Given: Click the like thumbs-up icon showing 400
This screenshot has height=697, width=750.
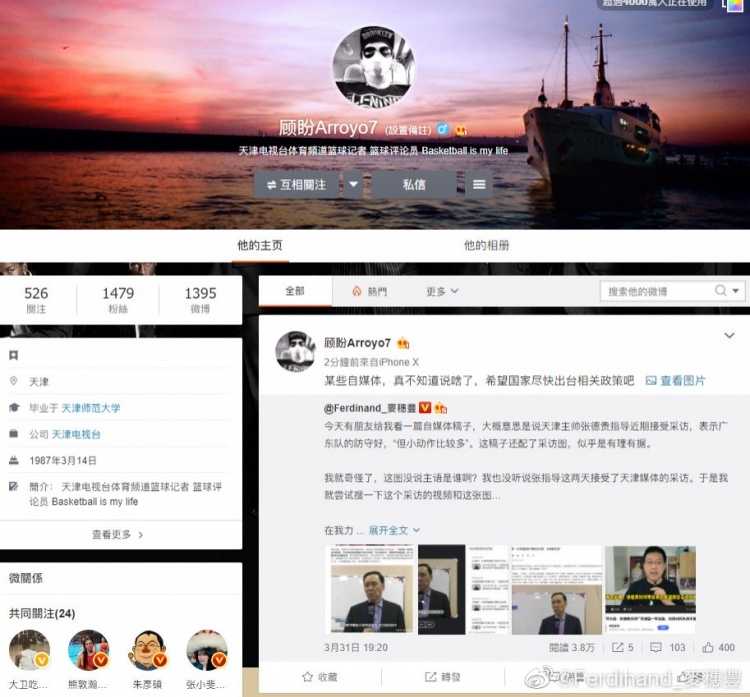Looking at the screenshot, I should 707,648.
